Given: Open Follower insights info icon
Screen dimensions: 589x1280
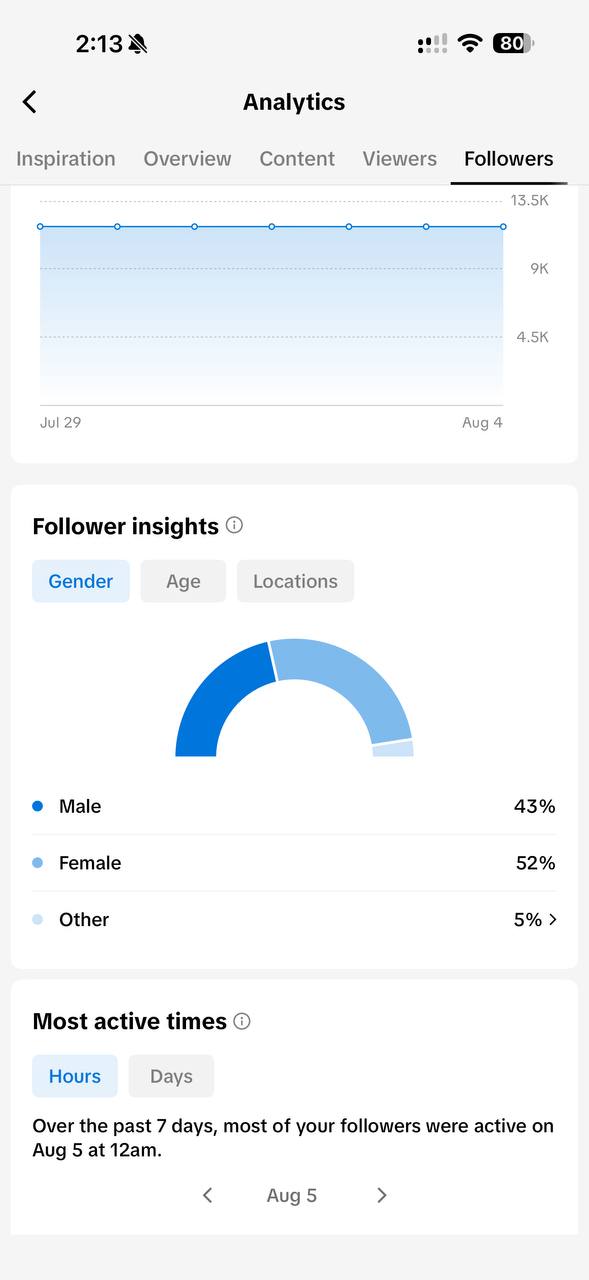Looking at the screenshot, I should pos(234,525).
